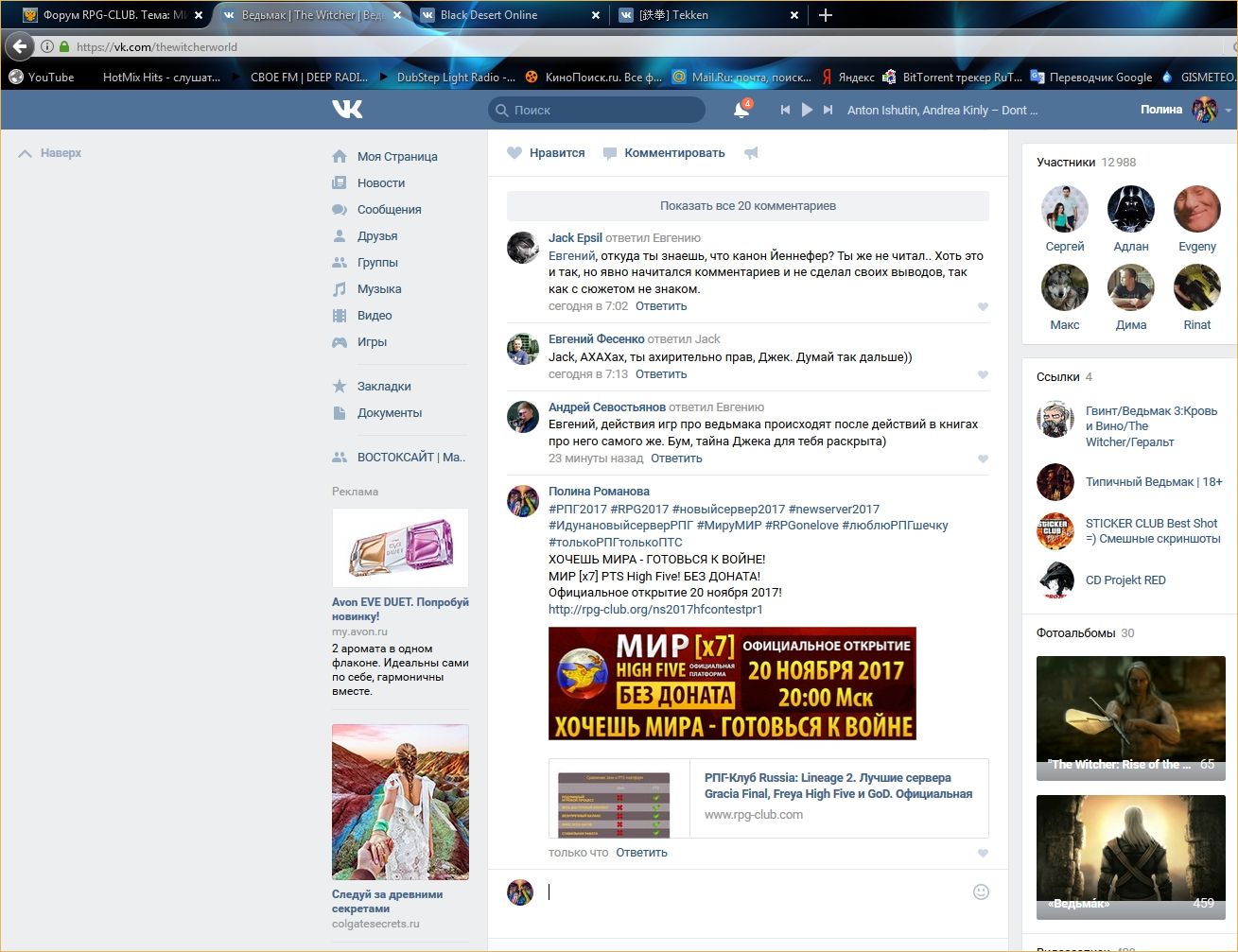Open Сообщения in left menu

point(389,209)
